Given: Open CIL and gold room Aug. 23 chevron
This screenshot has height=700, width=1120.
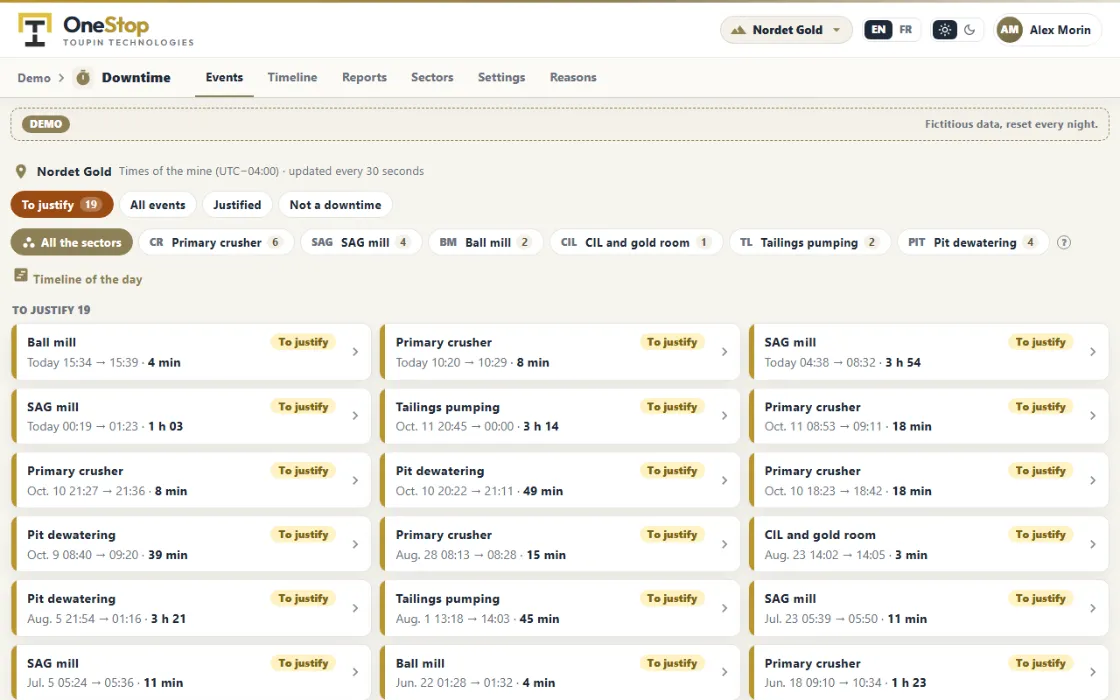Looking at the screenshot, I should 1093,544.
